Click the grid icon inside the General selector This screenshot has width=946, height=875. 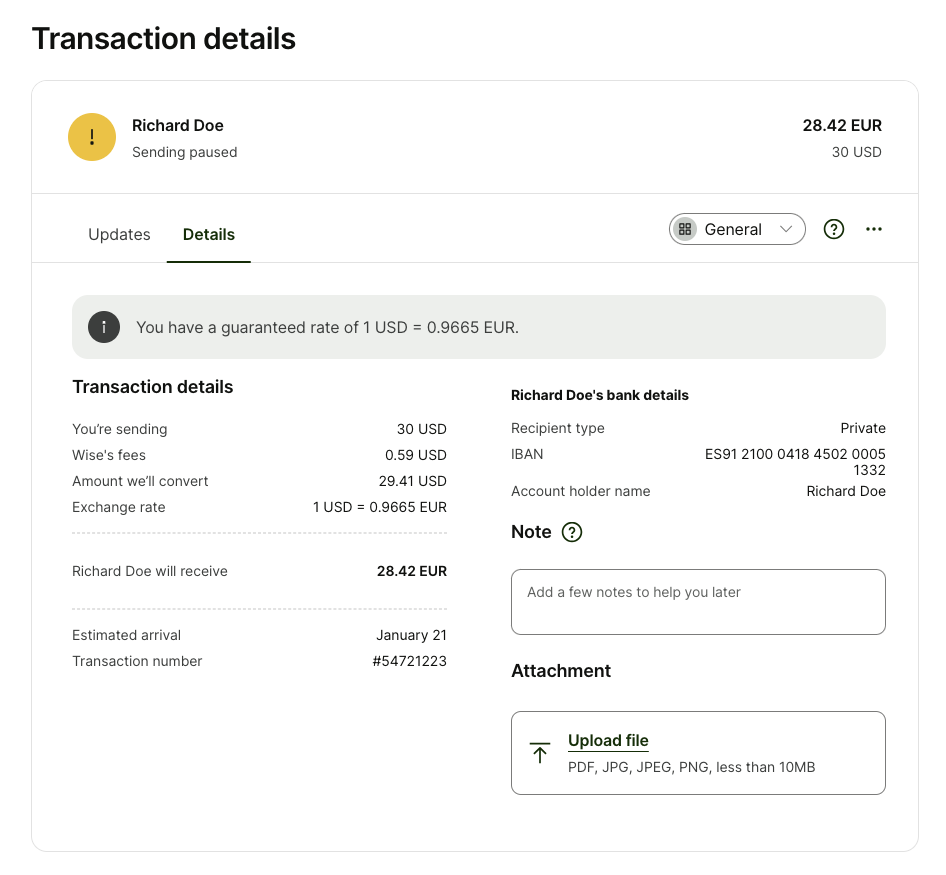coord(685,229)
